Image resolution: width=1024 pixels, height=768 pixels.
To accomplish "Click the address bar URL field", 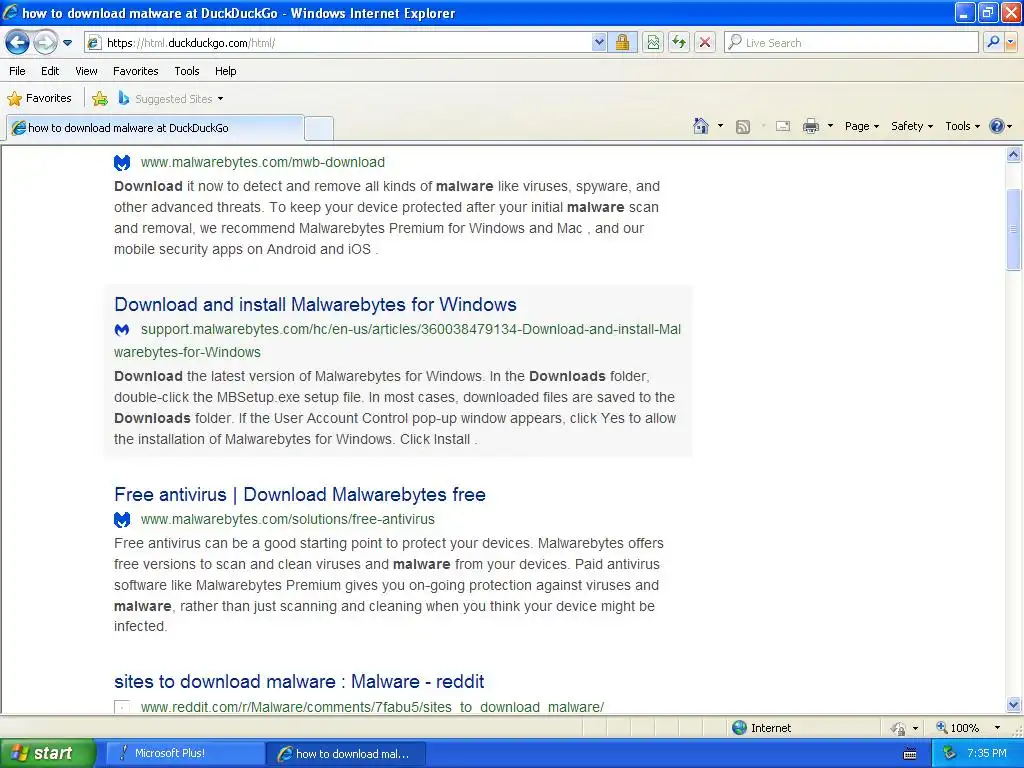I will (338, 43).
